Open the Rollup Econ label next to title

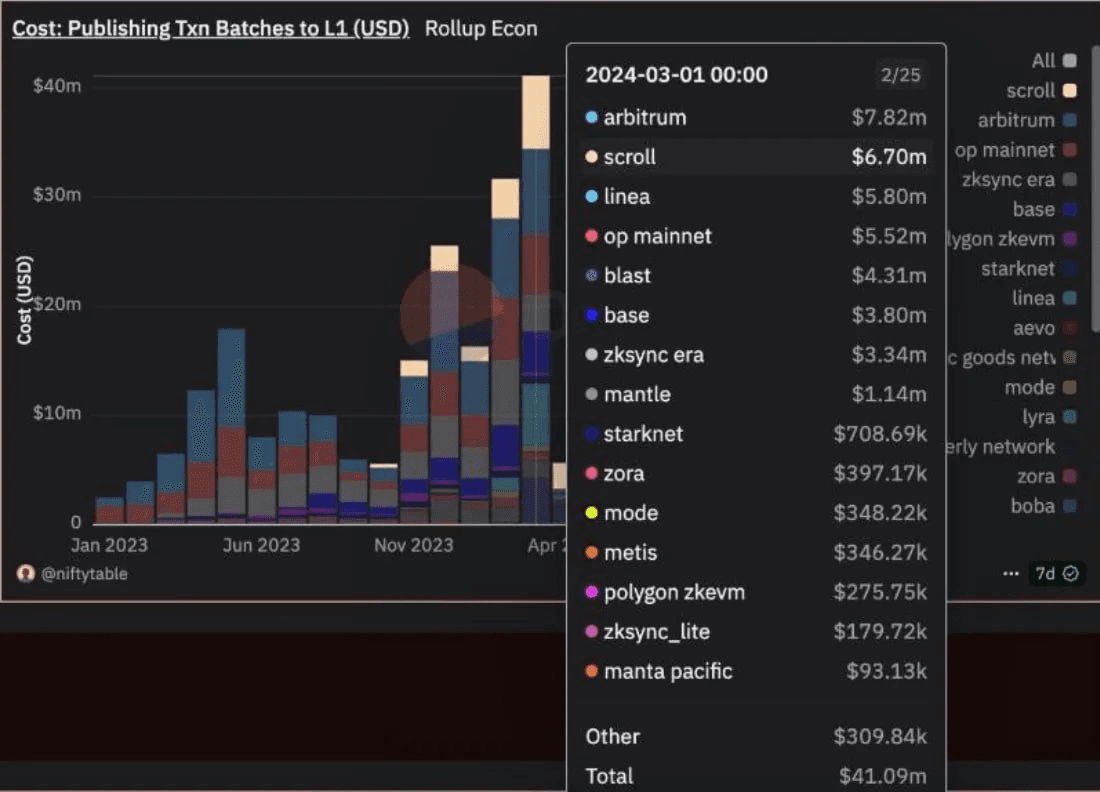click(481, 28)
